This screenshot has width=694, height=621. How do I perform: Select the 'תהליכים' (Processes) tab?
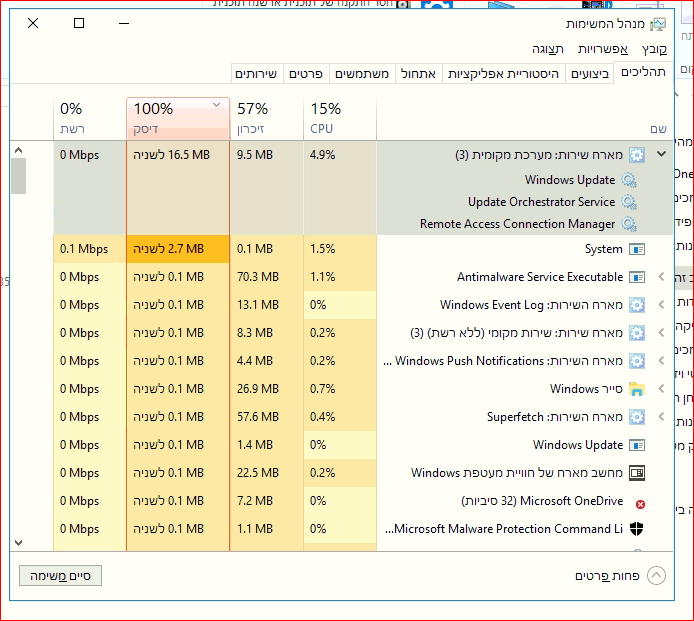(643, 72)
